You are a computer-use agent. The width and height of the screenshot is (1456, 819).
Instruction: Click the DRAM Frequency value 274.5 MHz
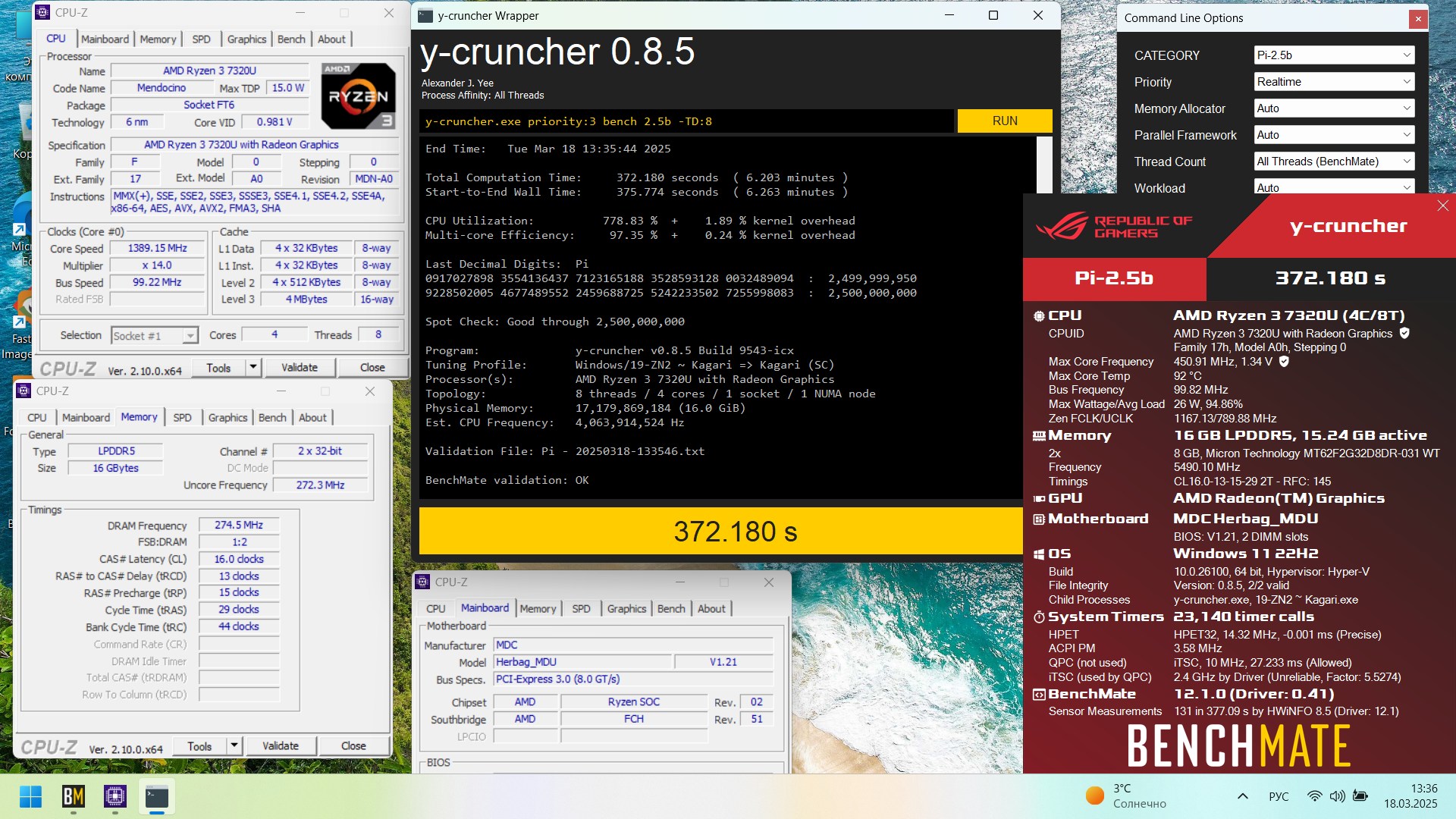coord(239,526)
